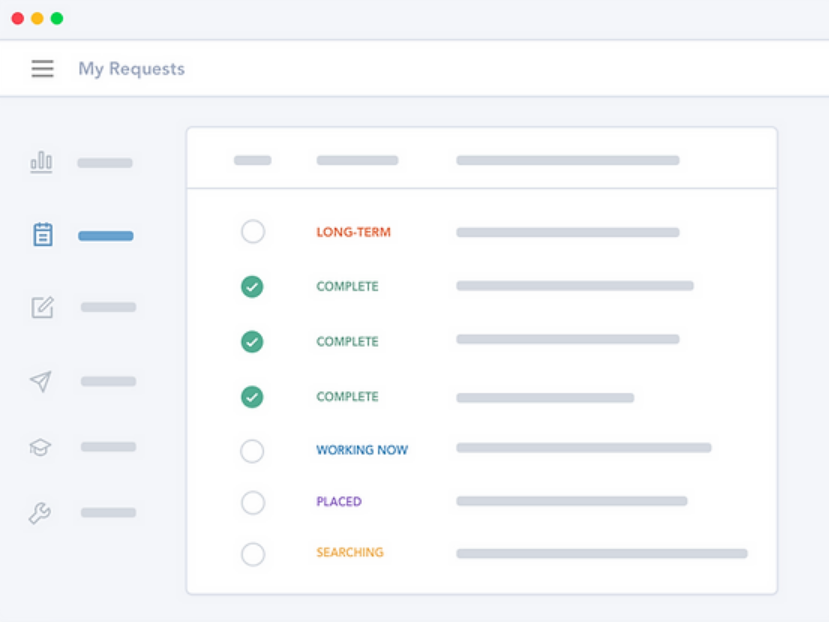The width and height of the screenshot is (829, 622).
Task: Toggle the LONG-TERM request checkbox
Action: 253,232
